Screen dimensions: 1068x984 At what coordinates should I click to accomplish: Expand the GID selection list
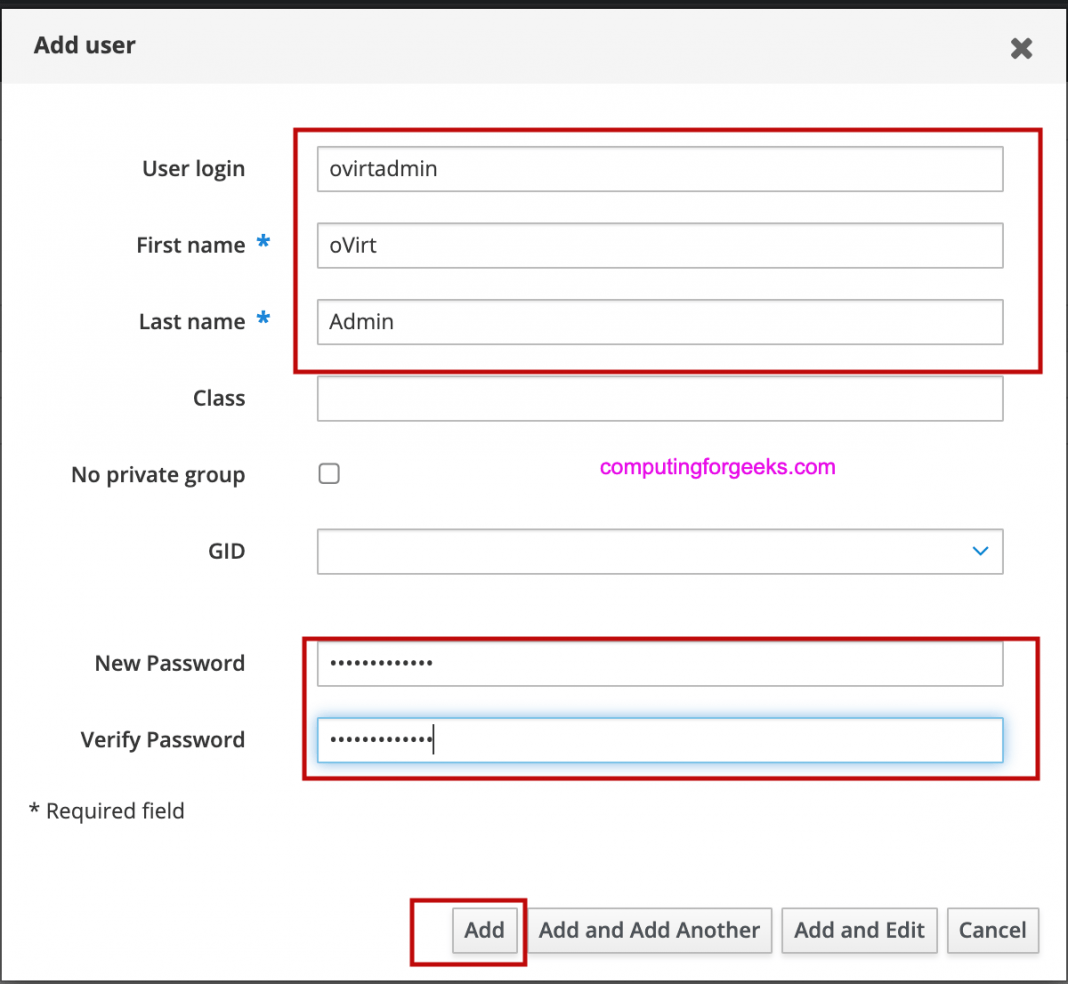point(980,551)
